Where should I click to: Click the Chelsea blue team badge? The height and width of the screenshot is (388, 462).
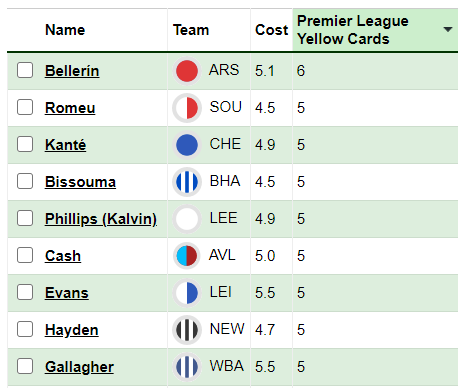click(x=187, y=145)
